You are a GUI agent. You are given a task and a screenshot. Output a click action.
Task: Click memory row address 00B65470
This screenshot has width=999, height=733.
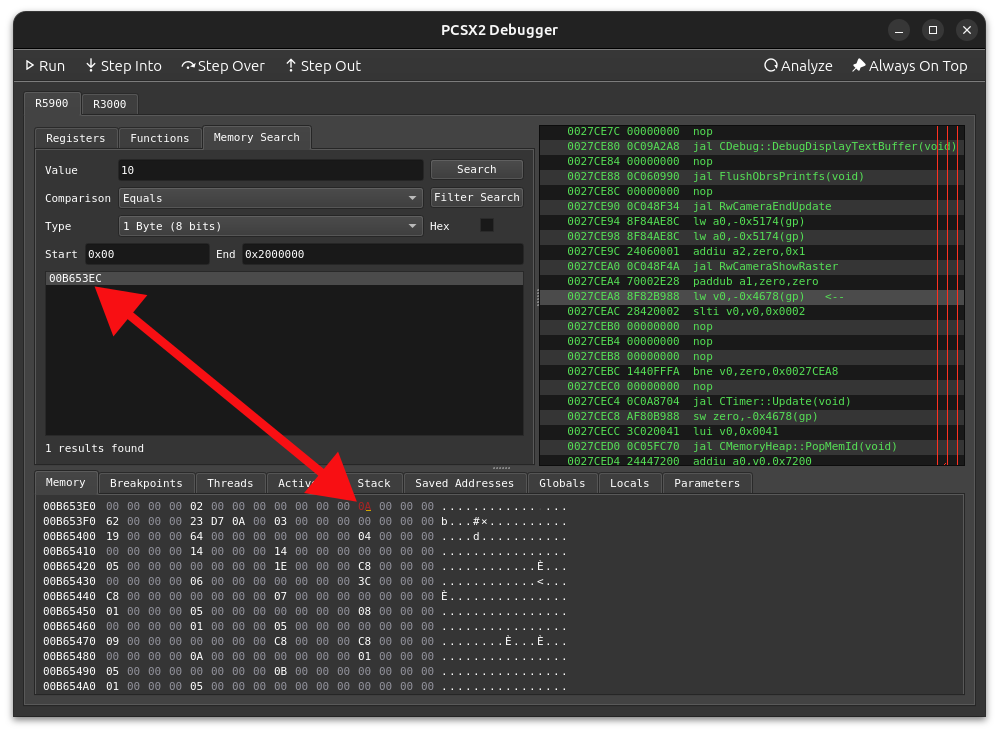tap(69, 642)
